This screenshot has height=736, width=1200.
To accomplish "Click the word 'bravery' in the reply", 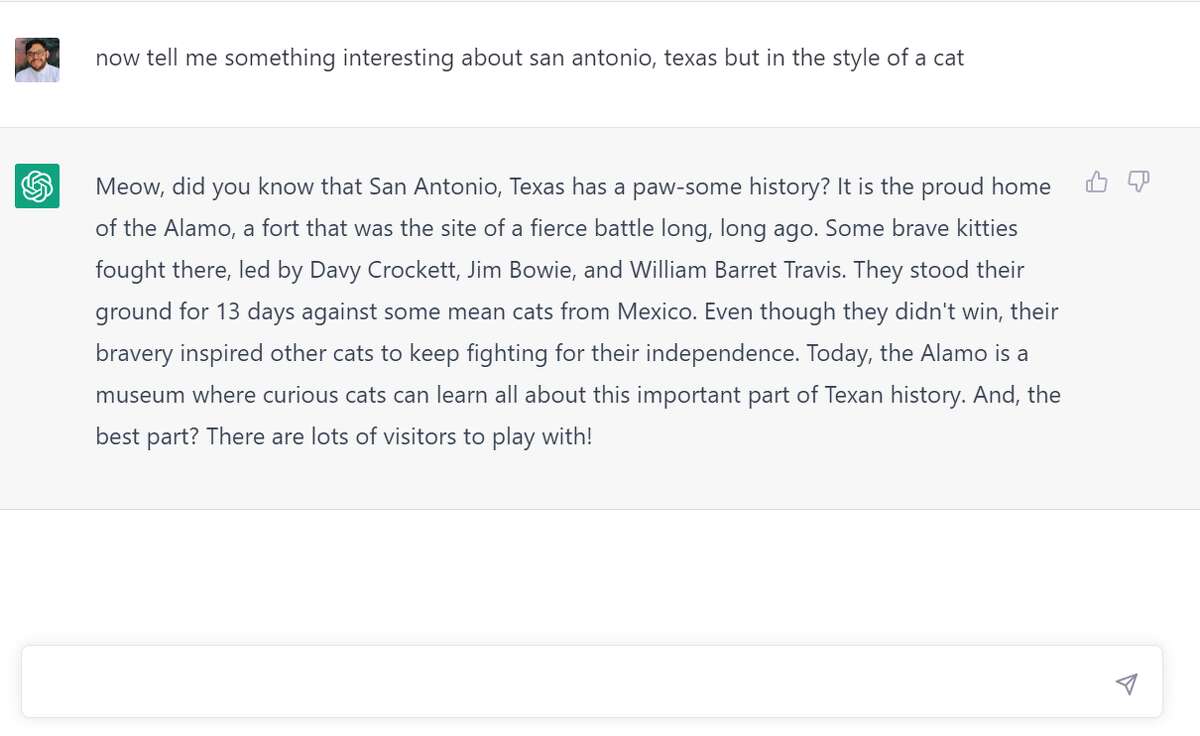I will point(134,354).
